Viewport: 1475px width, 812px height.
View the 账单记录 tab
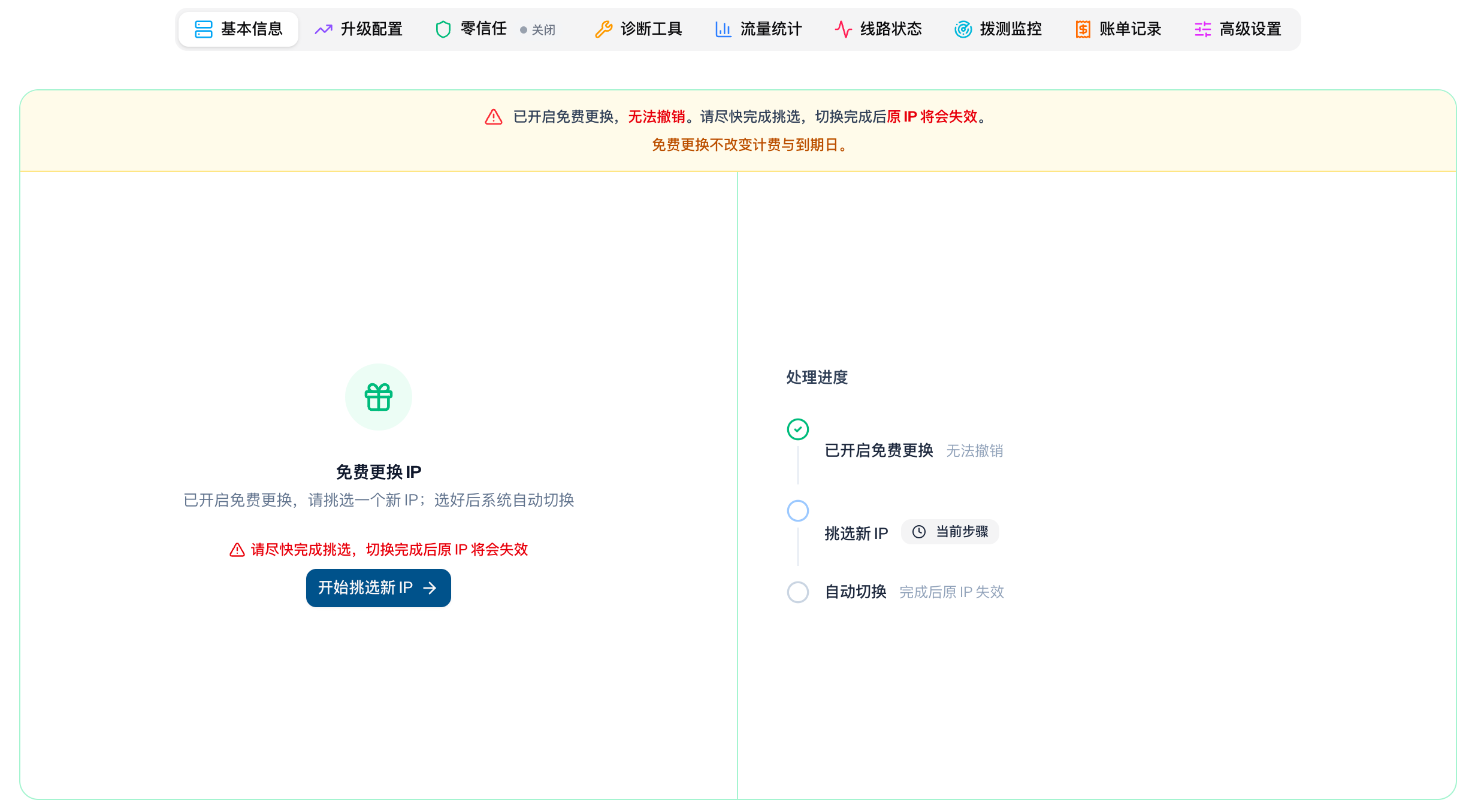pos(1118,29)
